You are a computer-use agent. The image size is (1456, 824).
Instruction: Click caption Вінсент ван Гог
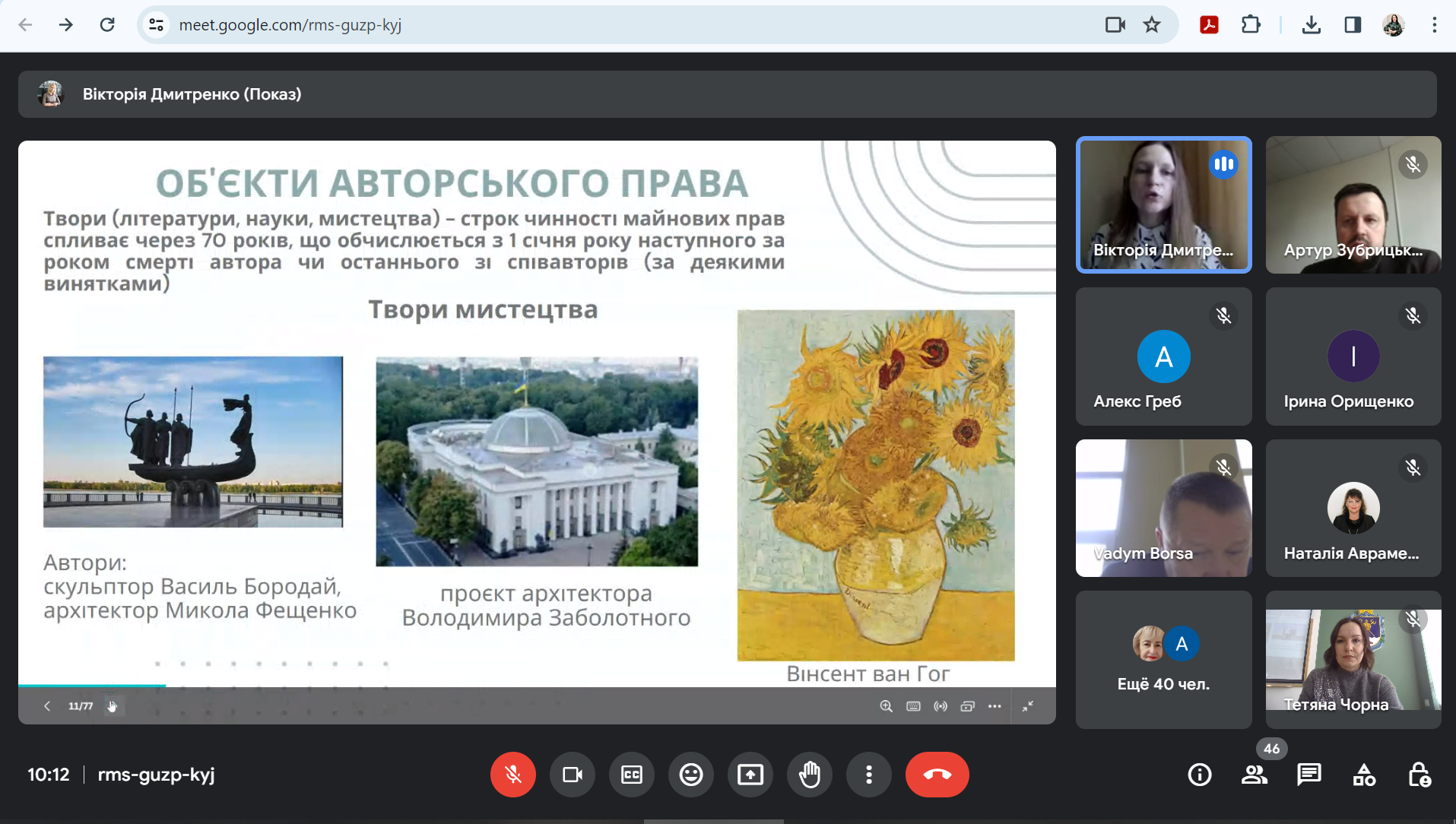(868, 673)
